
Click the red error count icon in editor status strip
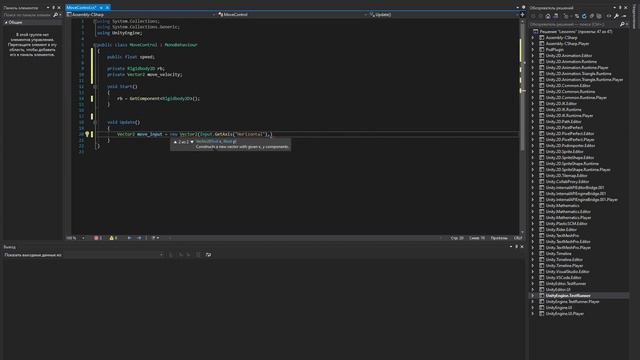click(x=96, y=238)
